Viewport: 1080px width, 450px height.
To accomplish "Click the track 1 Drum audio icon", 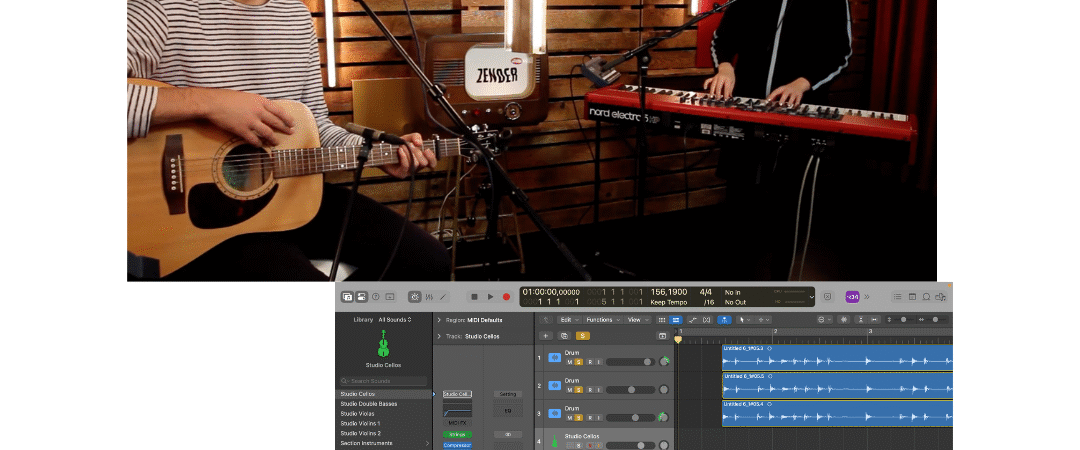I will pos(554,358).
